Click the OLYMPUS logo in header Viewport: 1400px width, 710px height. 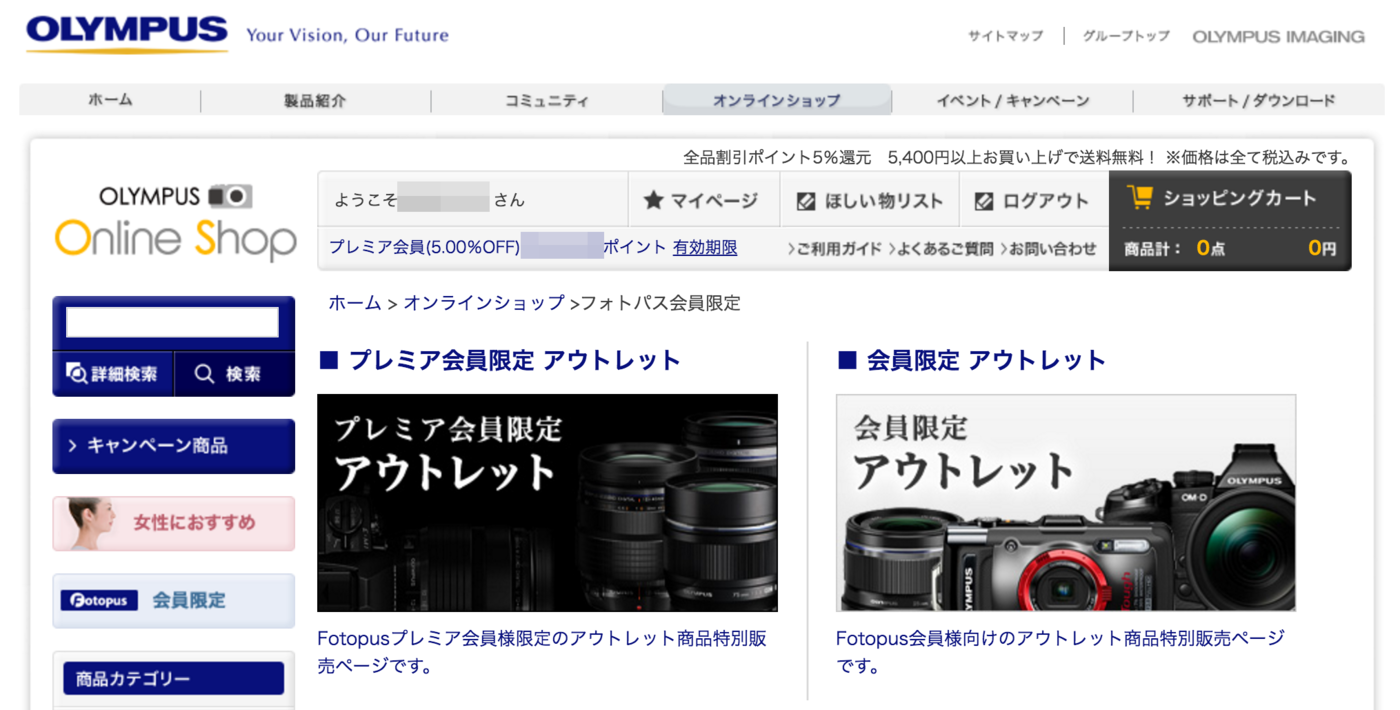point(127,33)
